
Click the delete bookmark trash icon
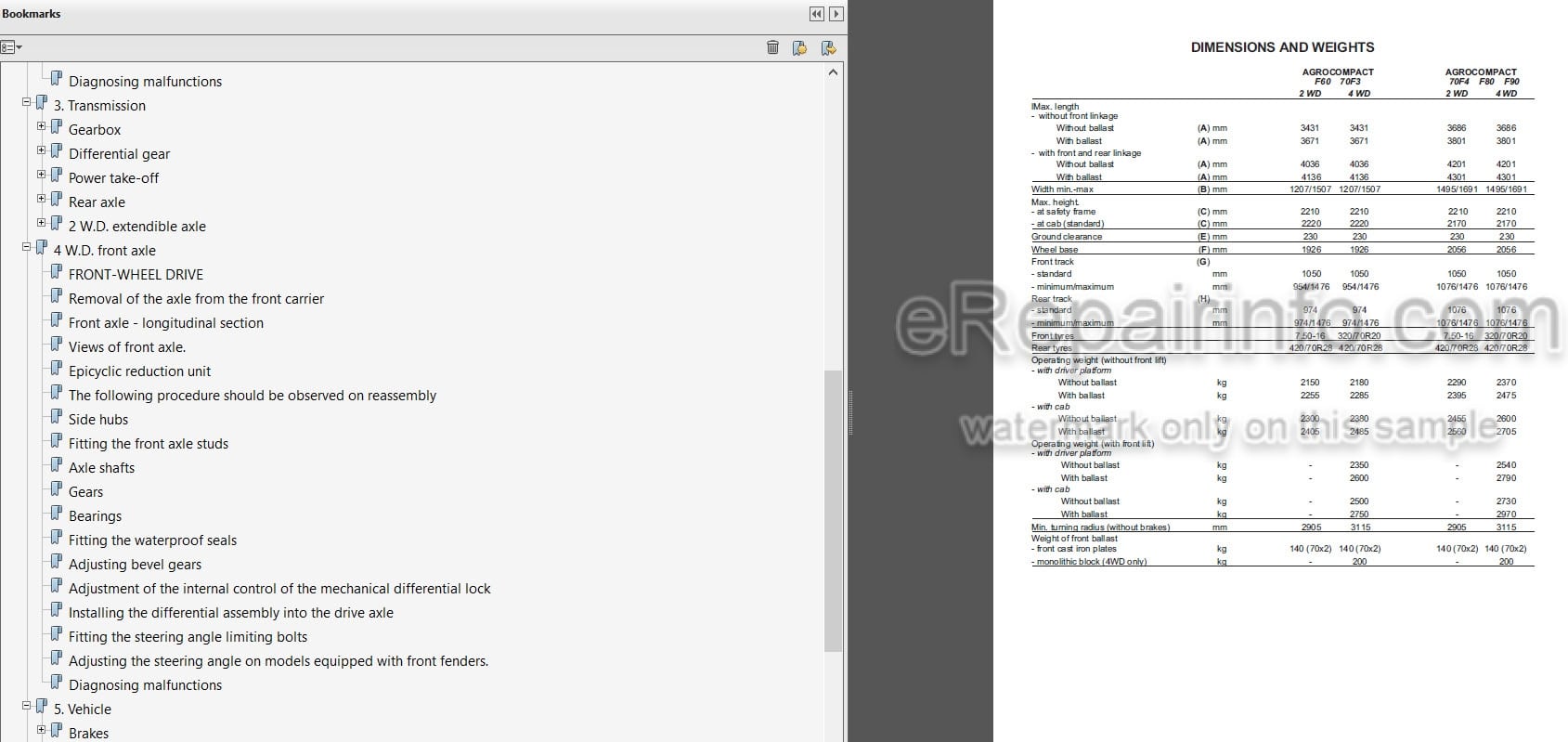click(772, 47)
